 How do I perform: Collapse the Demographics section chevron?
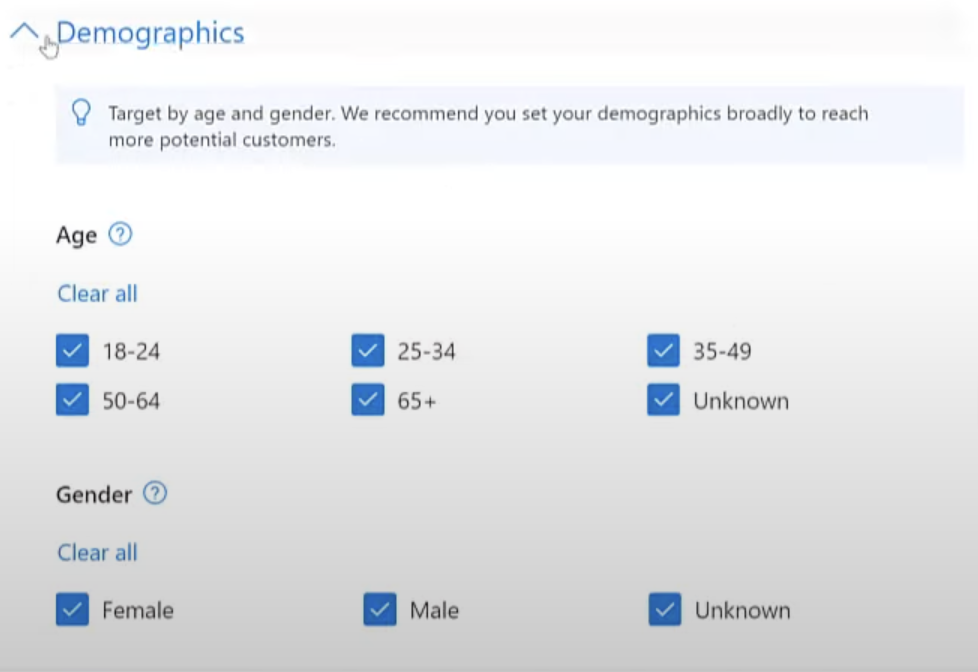point(24,31)
